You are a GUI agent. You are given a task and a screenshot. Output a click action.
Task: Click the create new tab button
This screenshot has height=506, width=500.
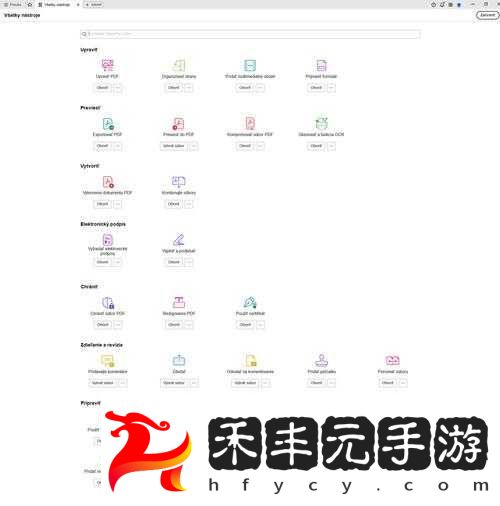[x=93, y=5]
